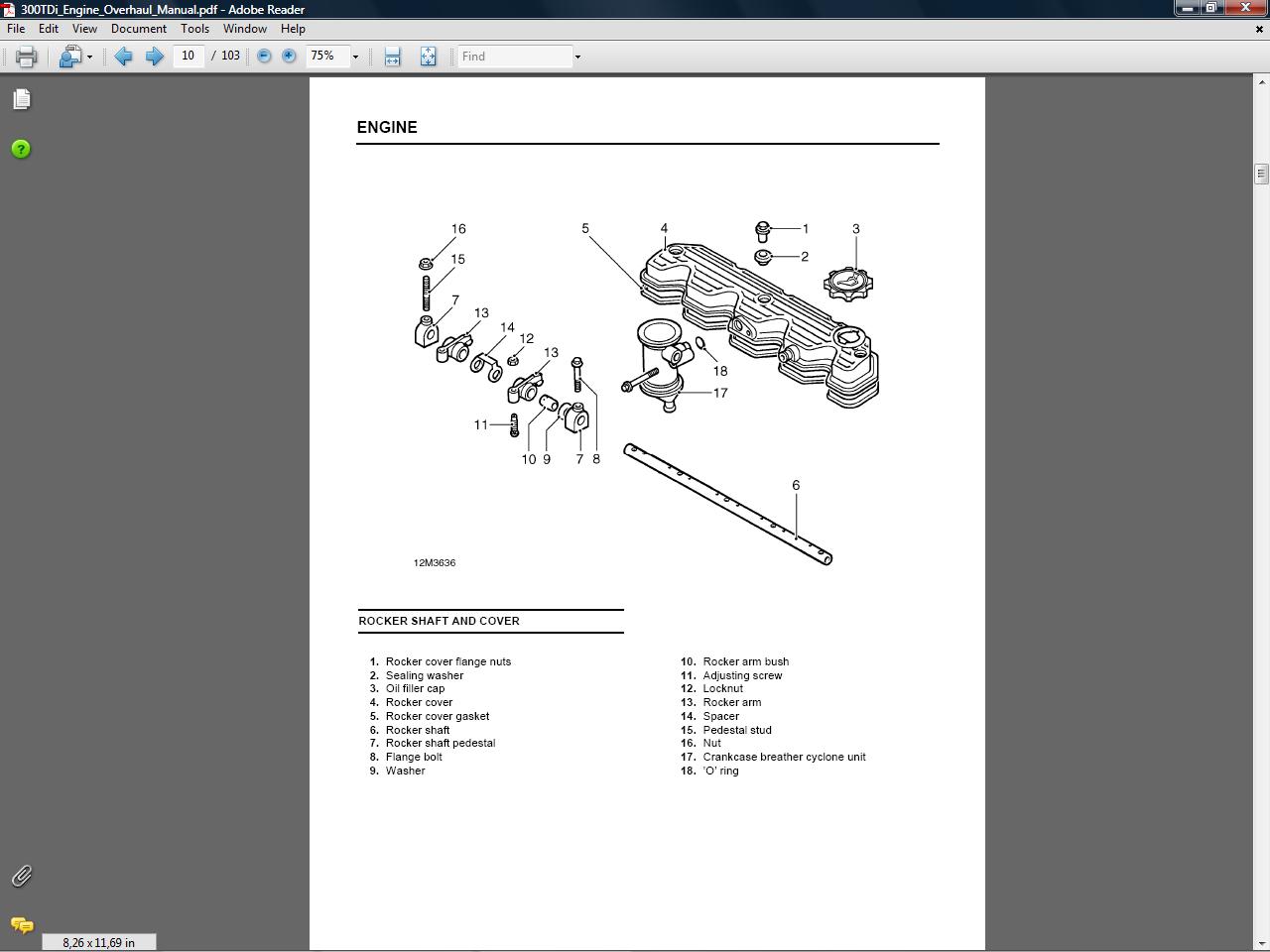
Task: Enable fit width scrolling mode
Action: point(392,57)
